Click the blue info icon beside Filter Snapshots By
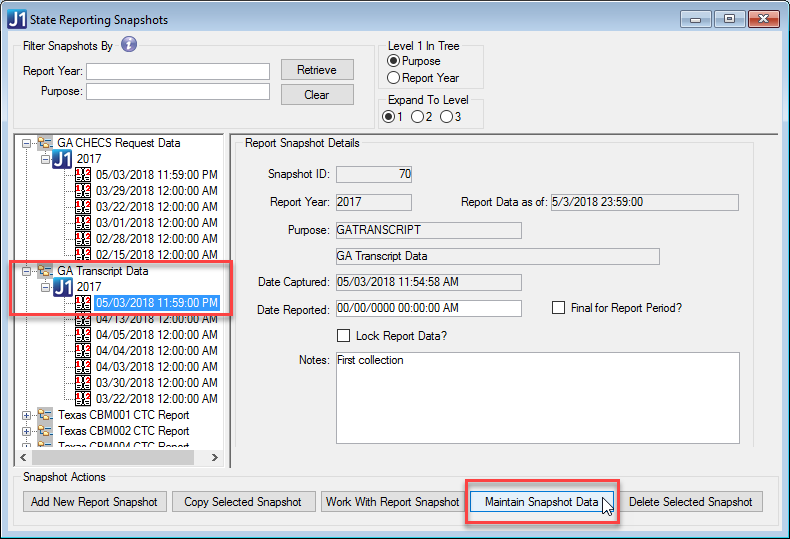 (x=128, y=45)
